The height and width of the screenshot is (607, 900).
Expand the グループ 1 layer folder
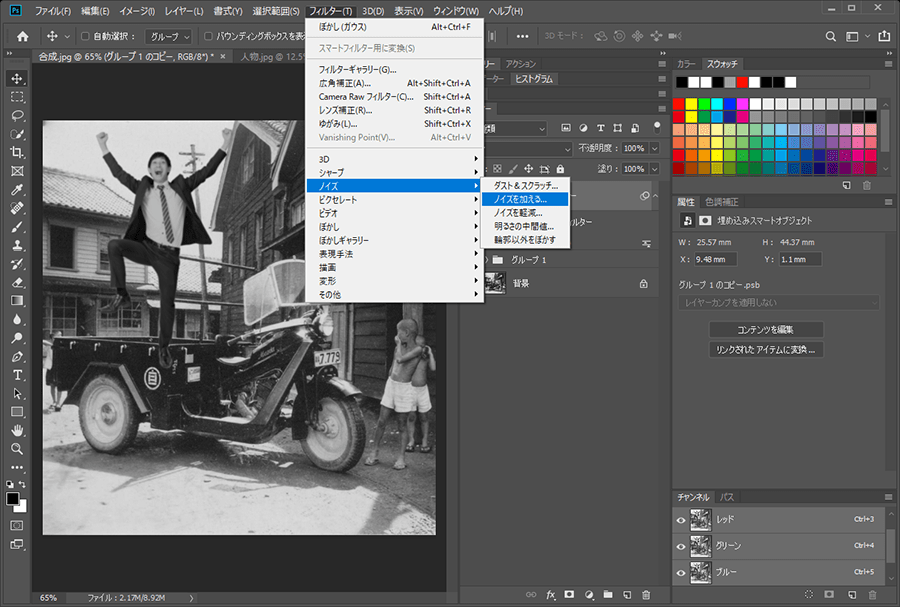coord(487,260)
